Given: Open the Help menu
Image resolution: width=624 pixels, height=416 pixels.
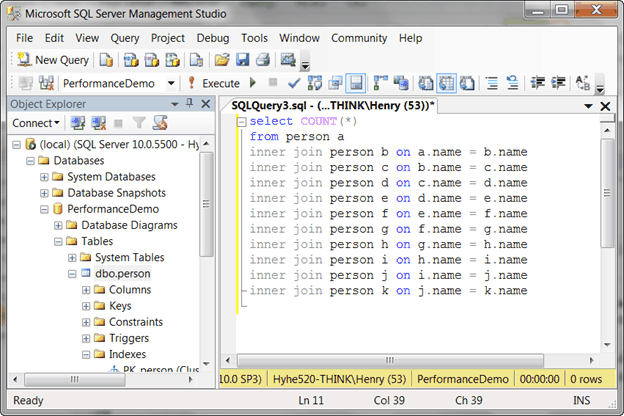Looking at the screenshot, I should [x=410, y=38].
